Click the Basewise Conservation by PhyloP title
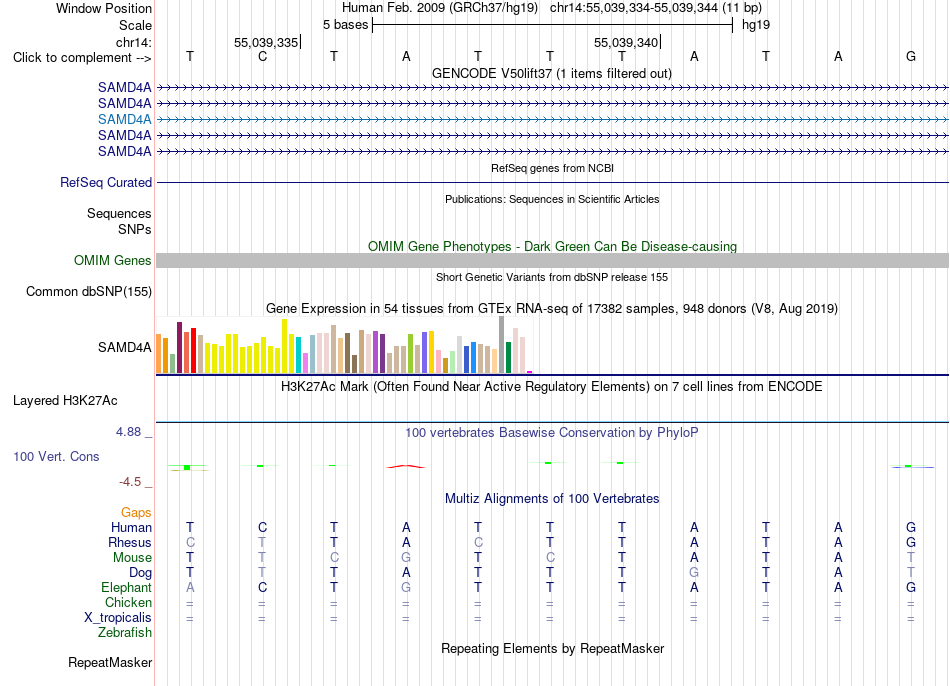This screenshot has width=950, height=686. (x=551, y=433)
